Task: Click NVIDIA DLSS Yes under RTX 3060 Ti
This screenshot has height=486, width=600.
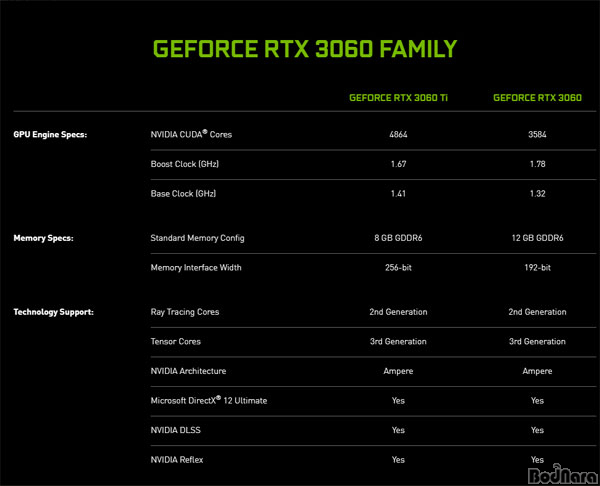Action: [x=398, y=430]
